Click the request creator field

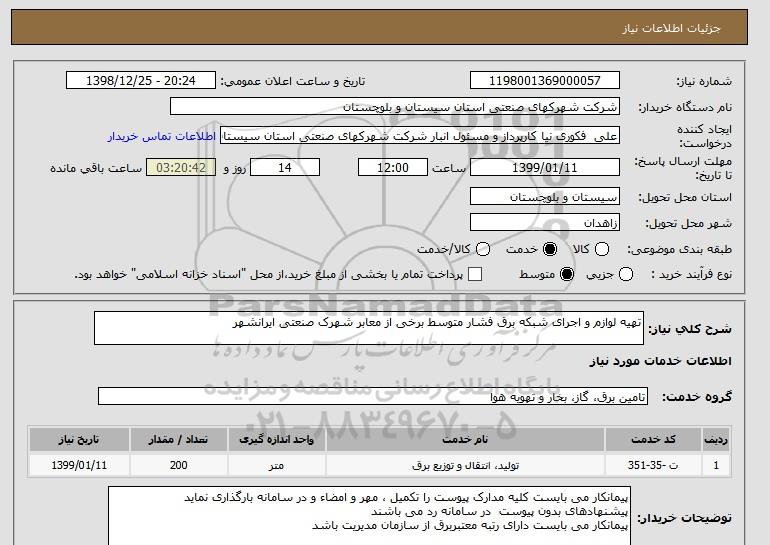pos(420,136)
